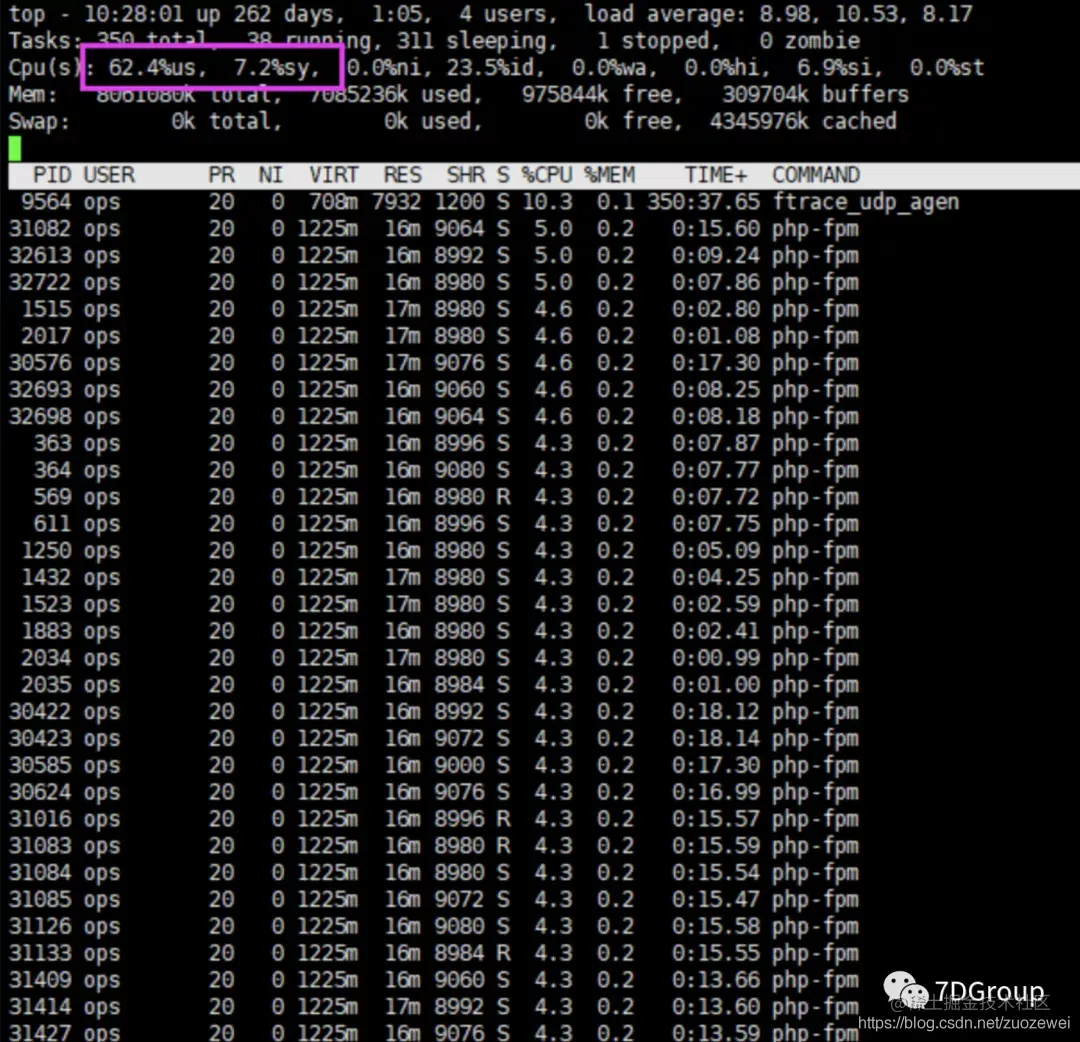Image resolution: width=1080 pixels, height=1042 pixels.
Task: Click PID 32698 process row
Action: pyautogui.click(x=434, y=417)
